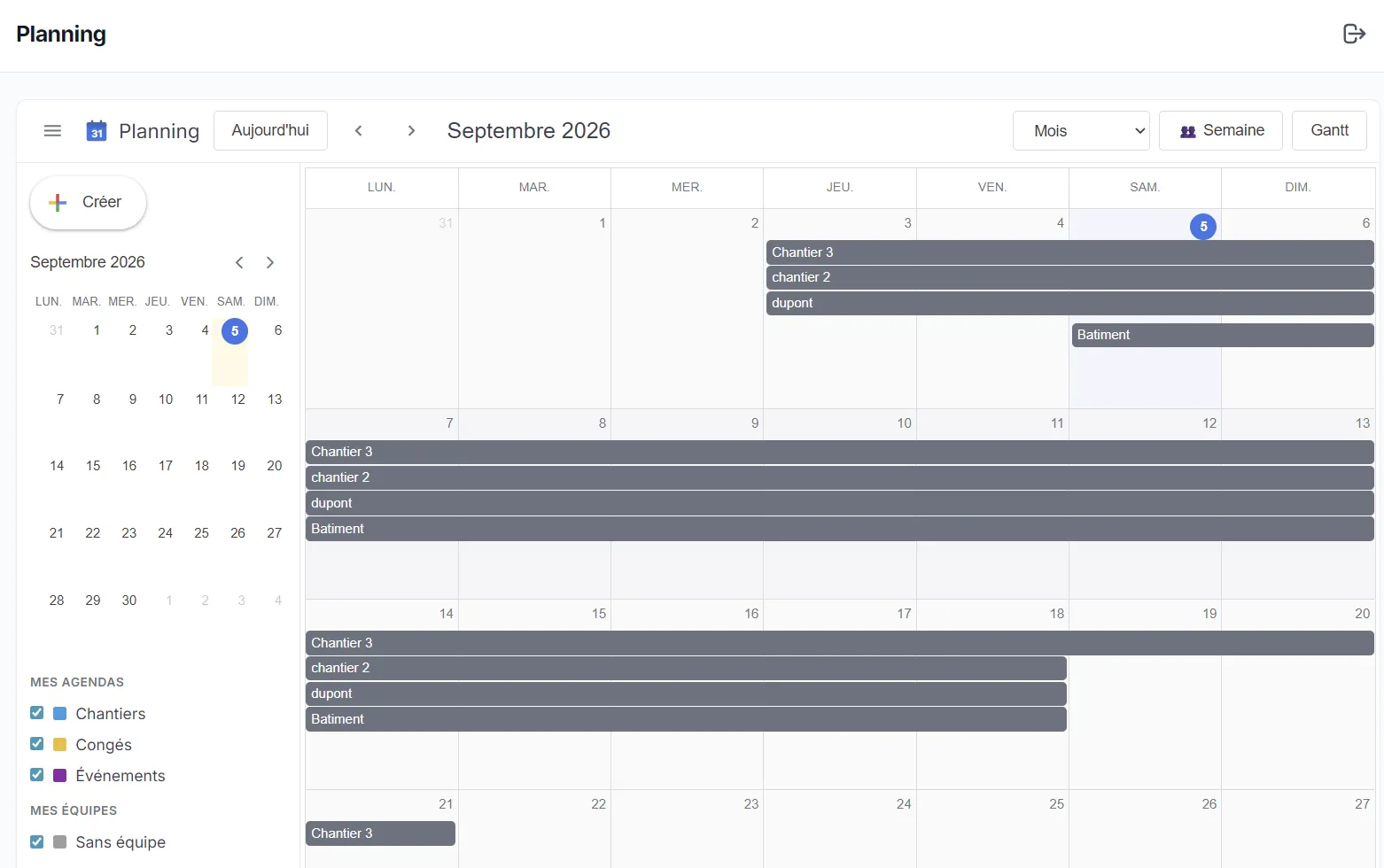This screenshot has width=1384, height=868.
Task: Click the JEU. column header
Action: 840,187
